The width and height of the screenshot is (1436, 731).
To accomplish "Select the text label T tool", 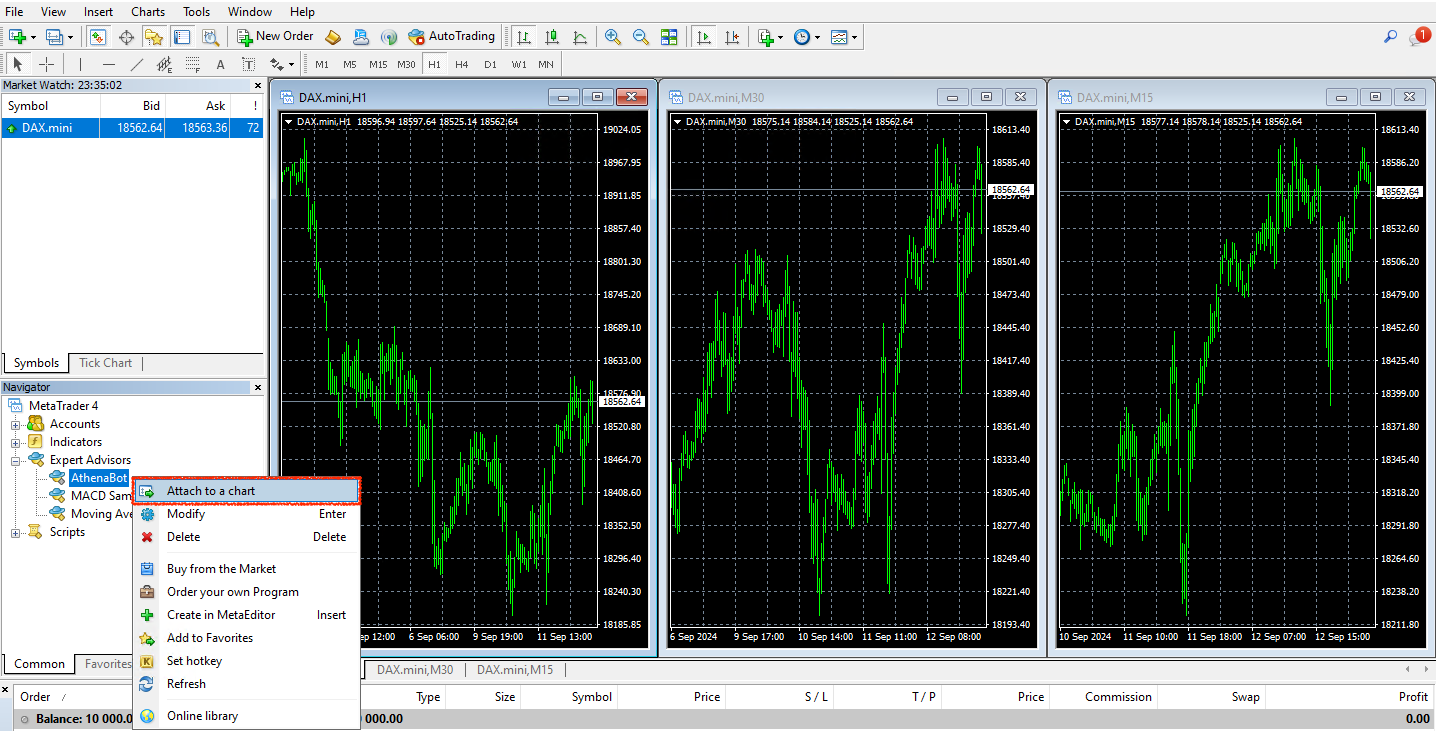I will (x=248, y=64).
